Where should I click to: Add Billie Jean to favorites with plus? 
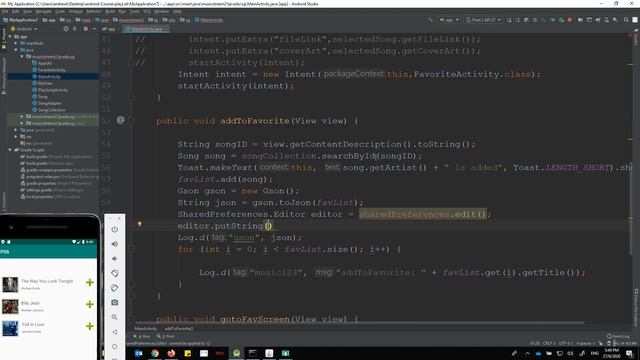coord(90,304)
